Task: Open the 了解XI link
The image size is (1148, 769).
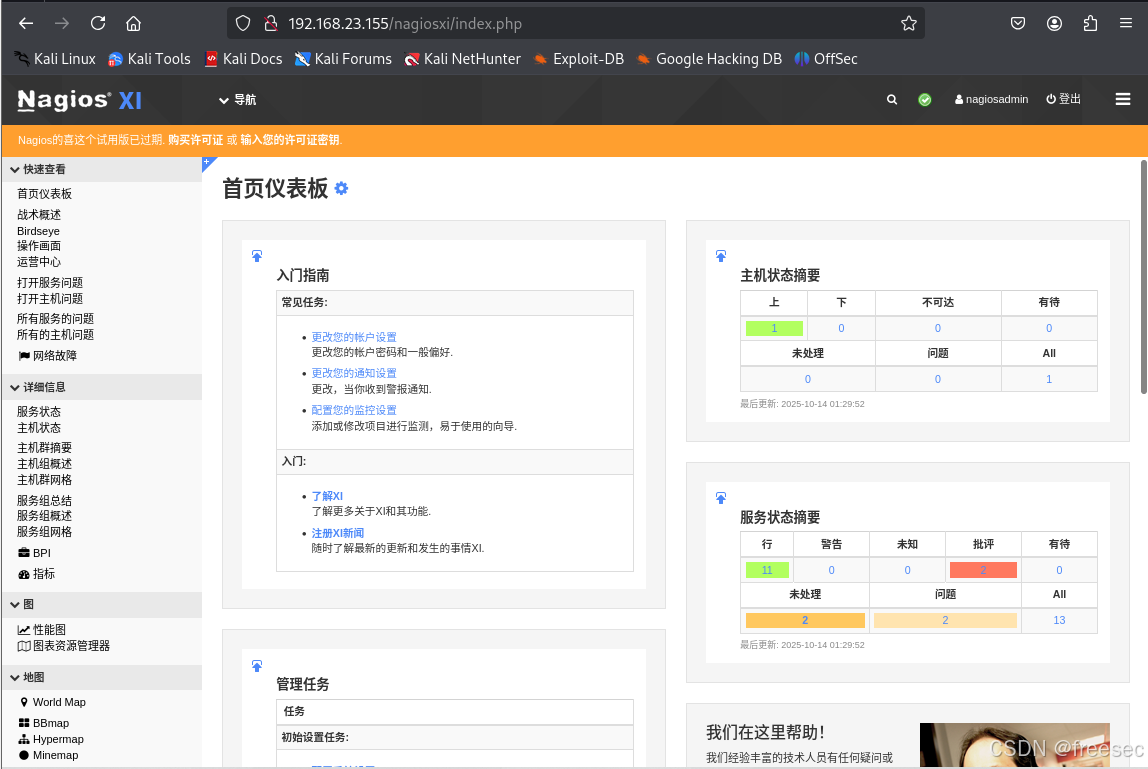Action: click(327, 497)
